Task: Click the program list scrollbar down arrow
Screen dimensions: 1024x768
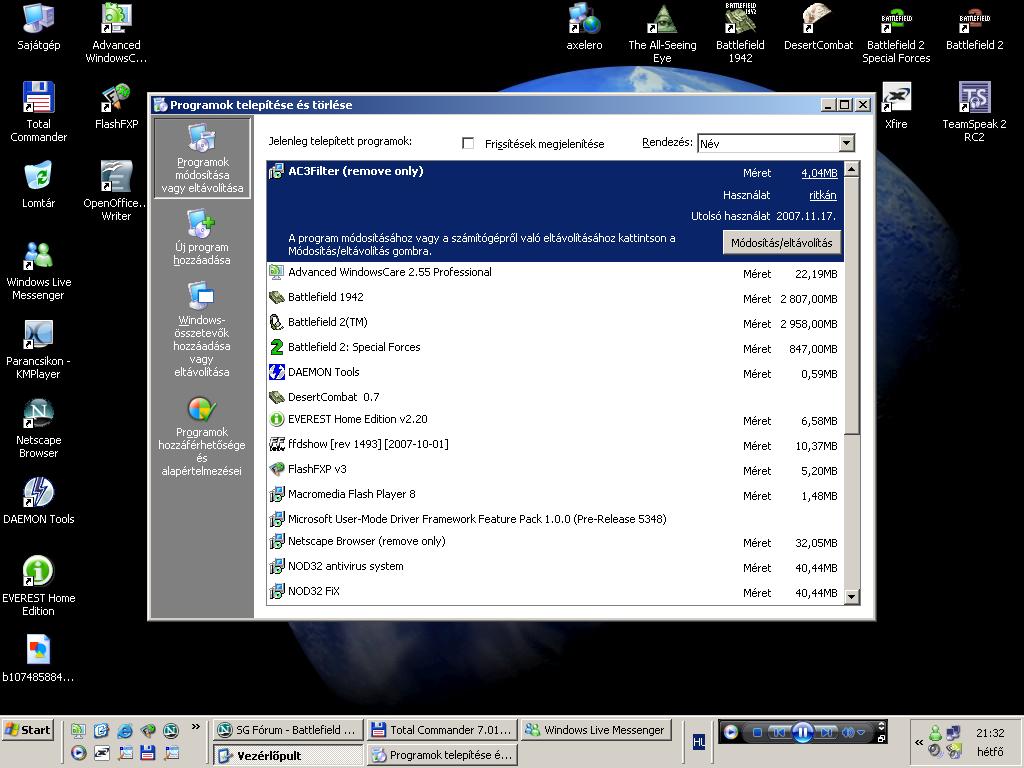Action: pyautogui.click(x=852, y=596)
